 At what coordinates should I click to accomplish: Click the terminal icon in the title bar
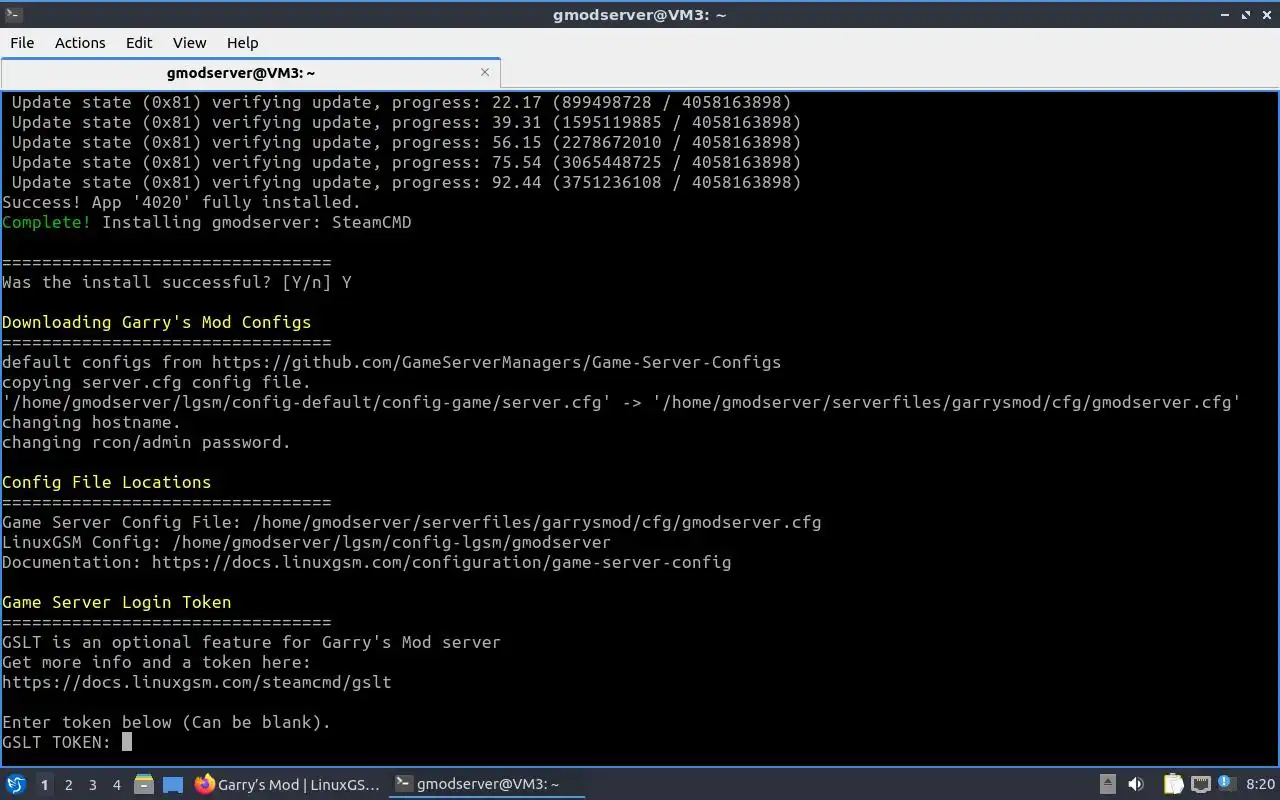[x=13, y=14]
